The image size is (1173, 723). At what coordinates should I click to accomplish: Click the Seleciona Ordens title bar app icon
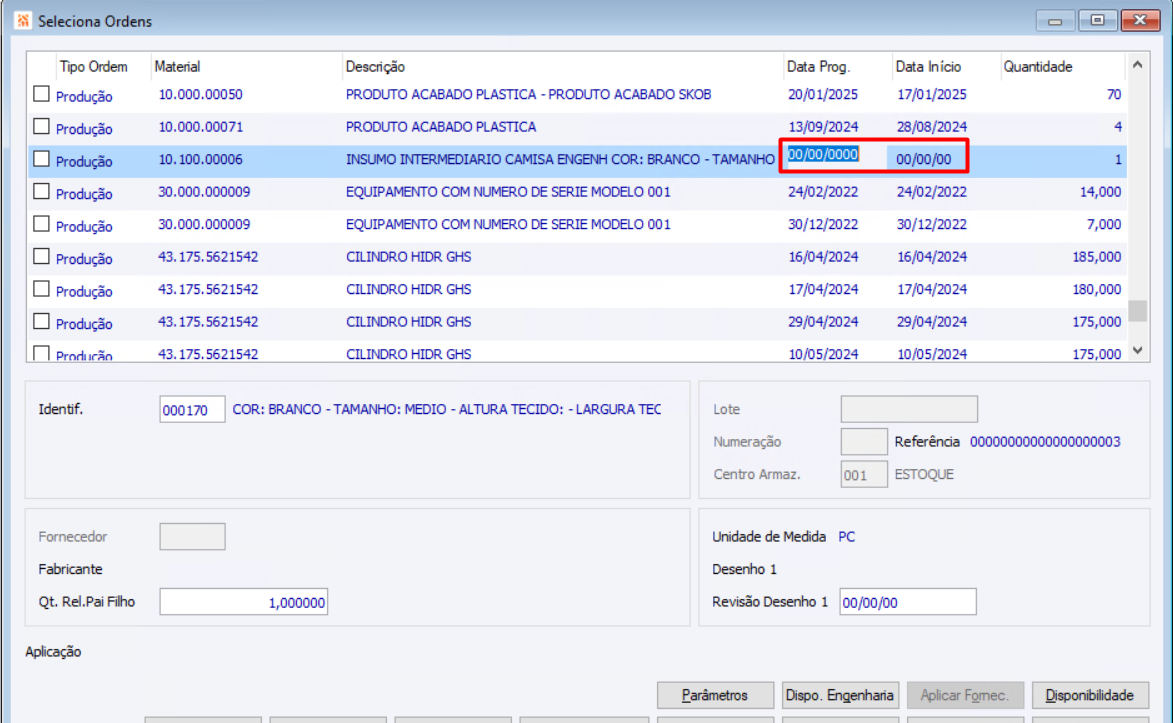point(22,20)
